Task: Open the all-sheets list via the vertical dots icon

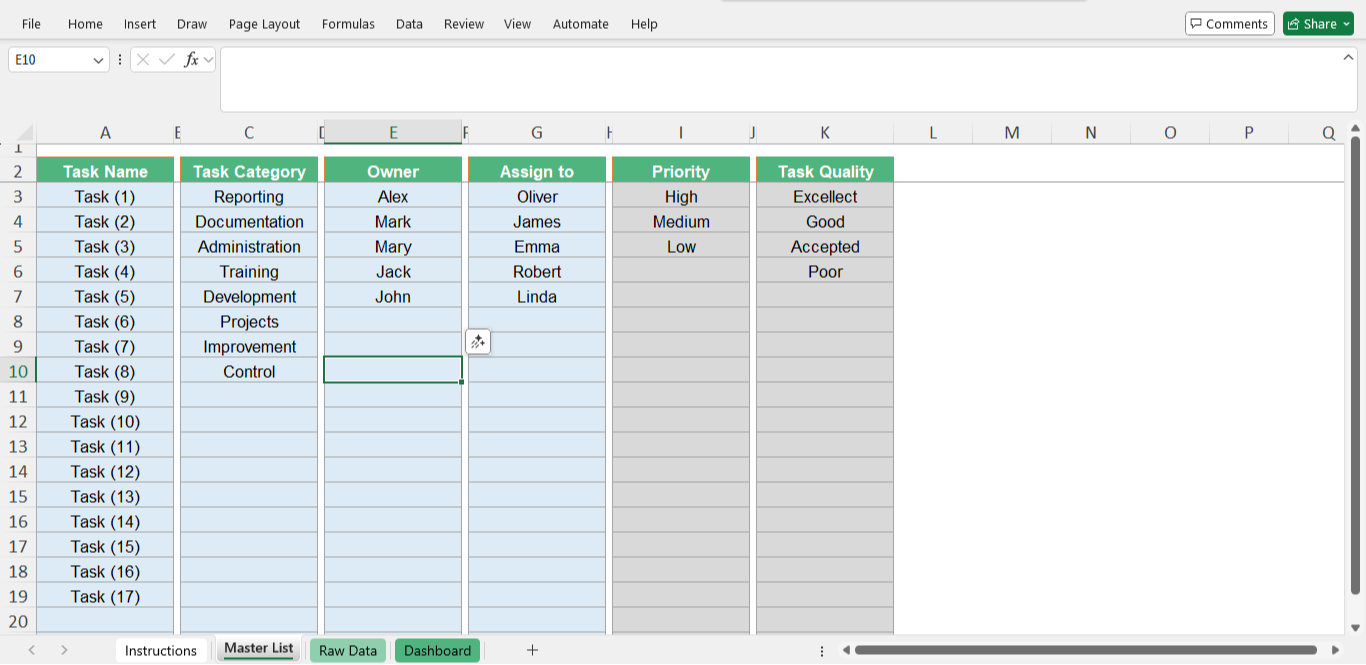Action: click(822, 650)
